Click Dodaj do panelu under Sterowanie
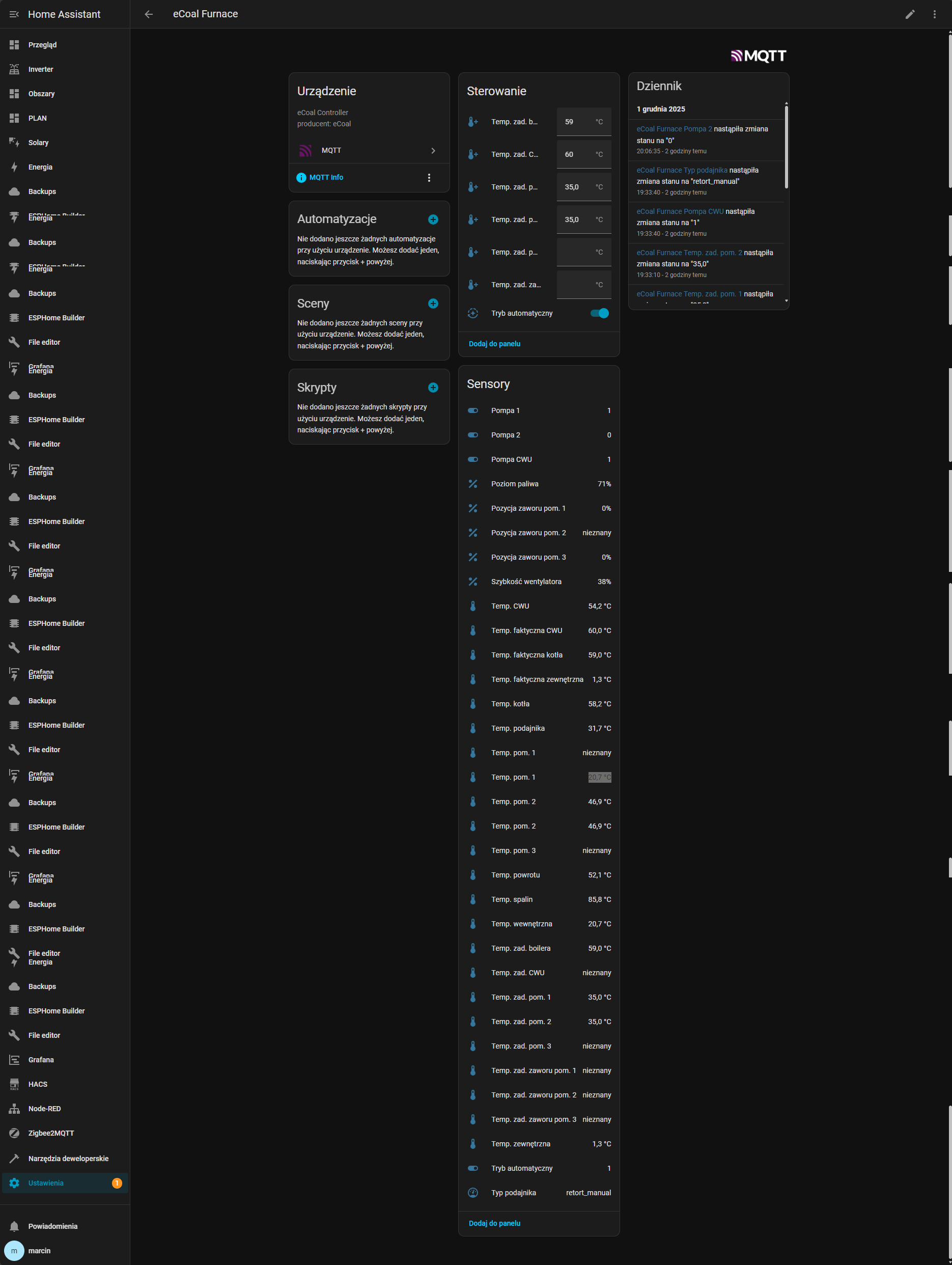 click(494, 344)
